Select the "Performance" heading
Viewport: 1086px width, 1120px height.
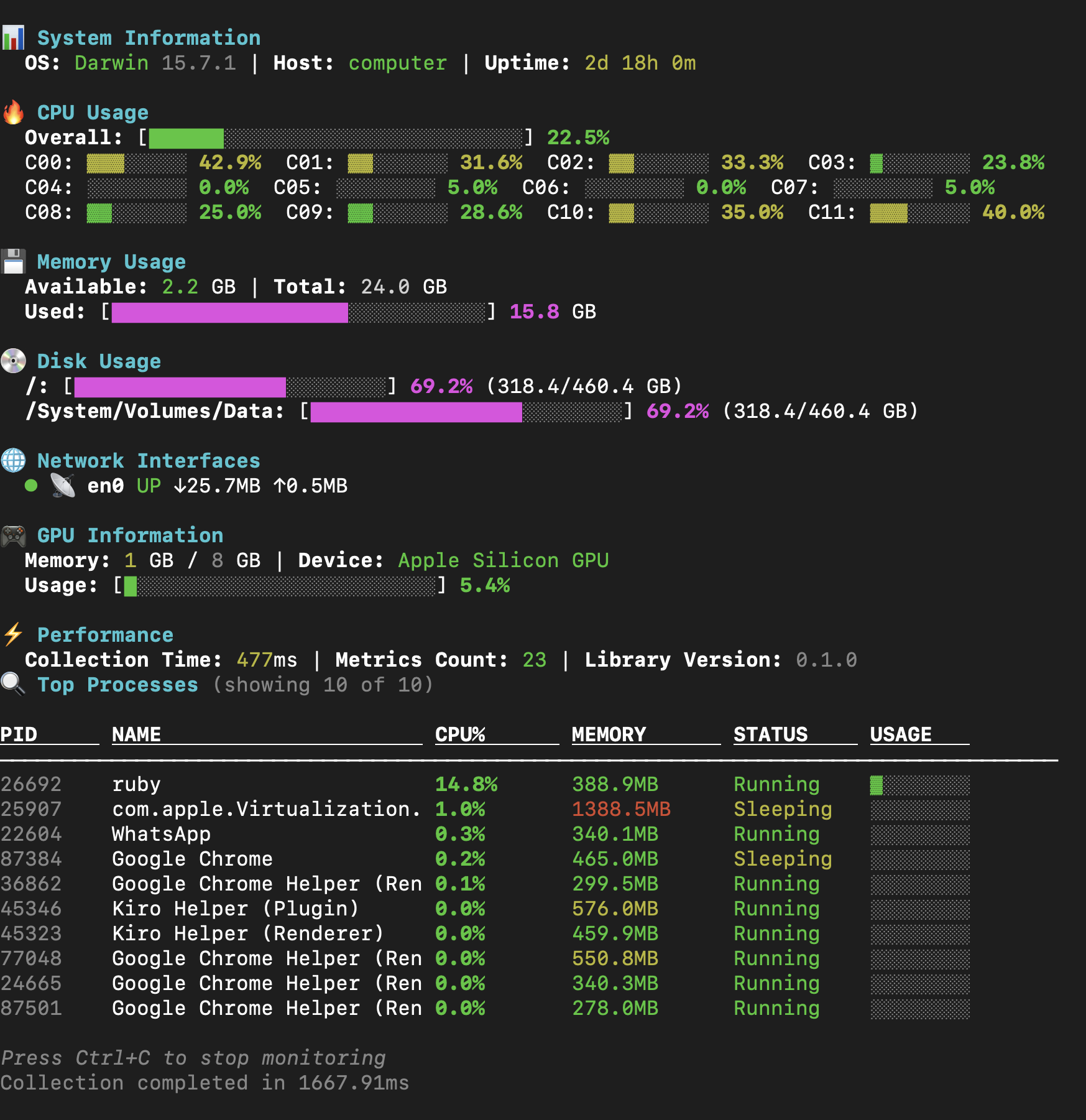point(106,635)
